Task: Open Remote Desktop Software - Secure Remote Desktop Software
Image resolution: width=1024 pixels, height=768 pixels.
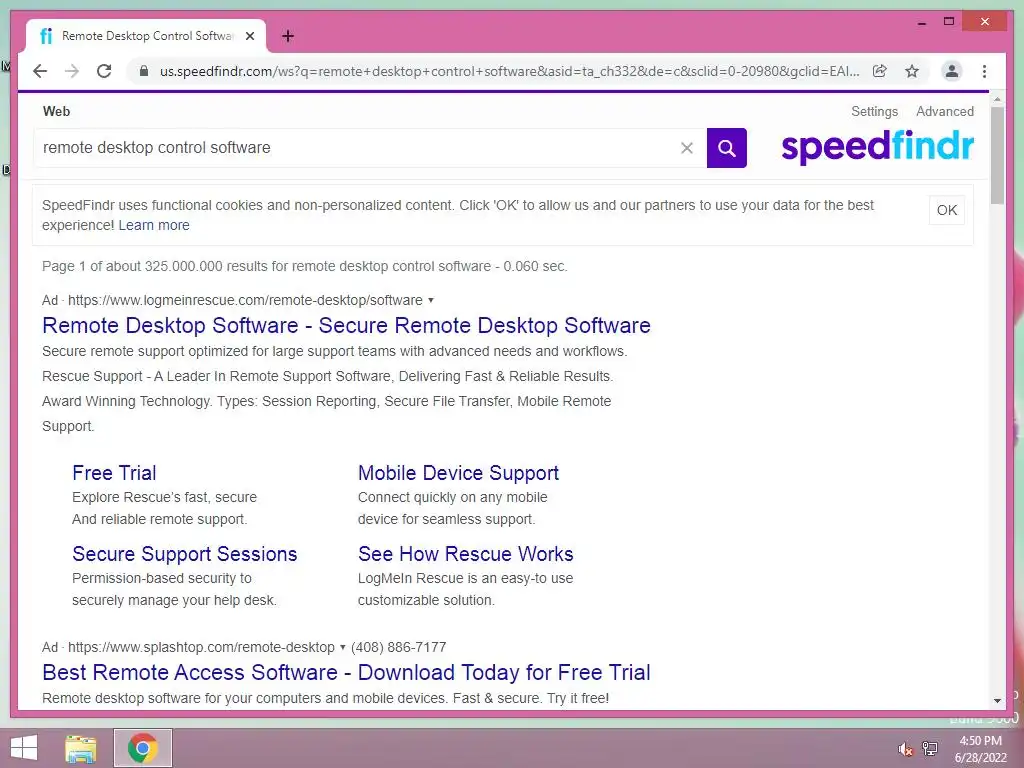Action: click(346, 325)
